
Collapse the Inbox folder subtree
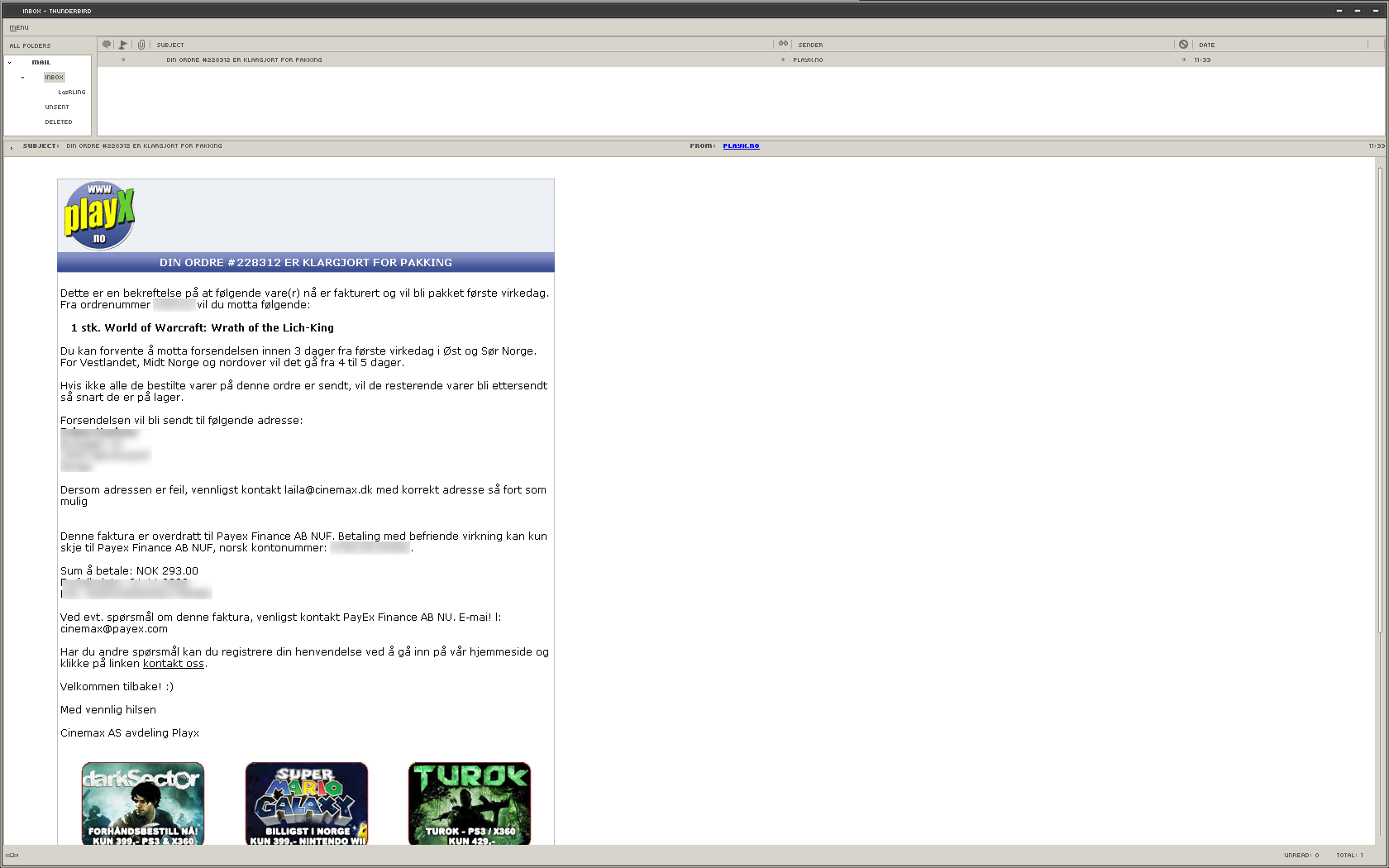(x=23, y=78)
